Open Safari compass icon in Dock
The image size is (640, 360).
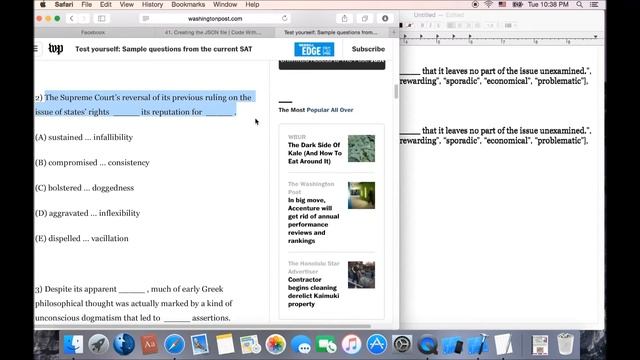[x=174, y=344]
